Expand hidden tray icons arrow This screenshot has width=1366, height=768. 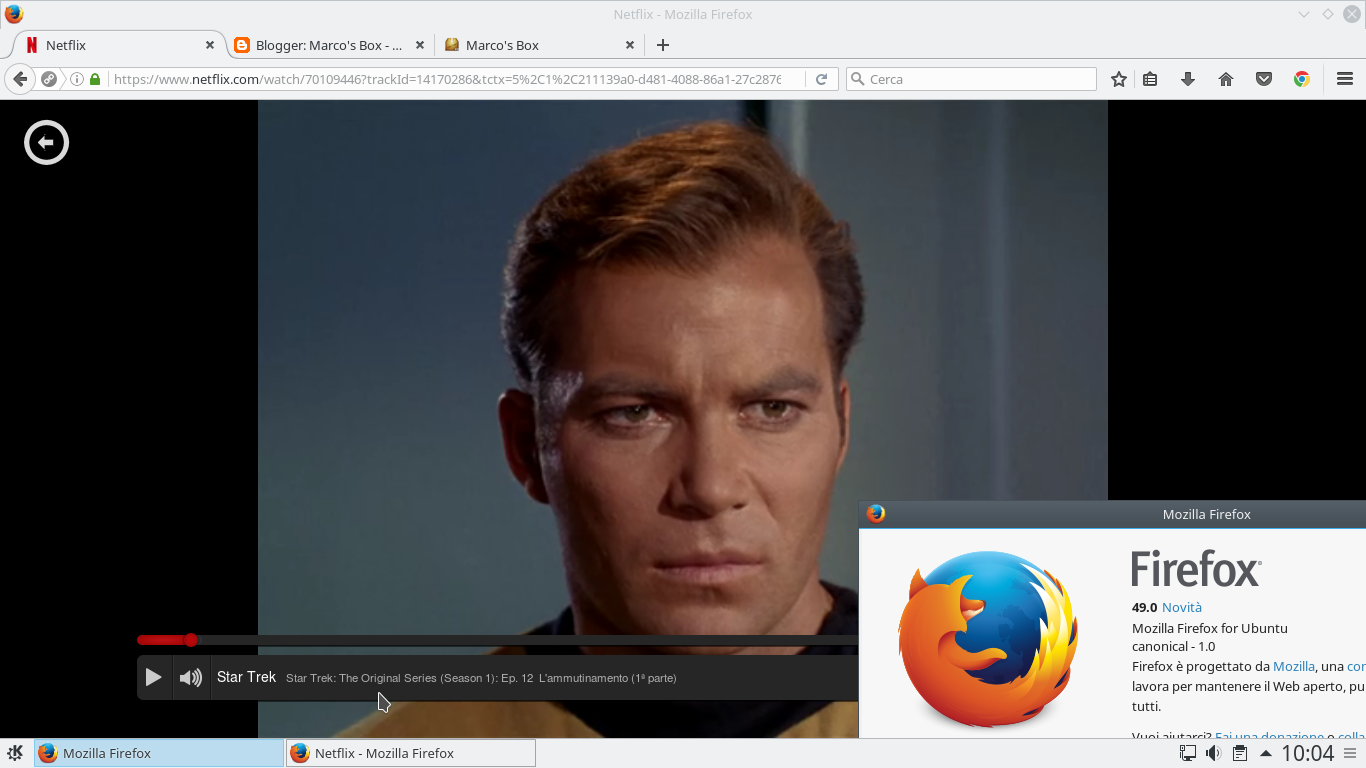point(1265,753)
